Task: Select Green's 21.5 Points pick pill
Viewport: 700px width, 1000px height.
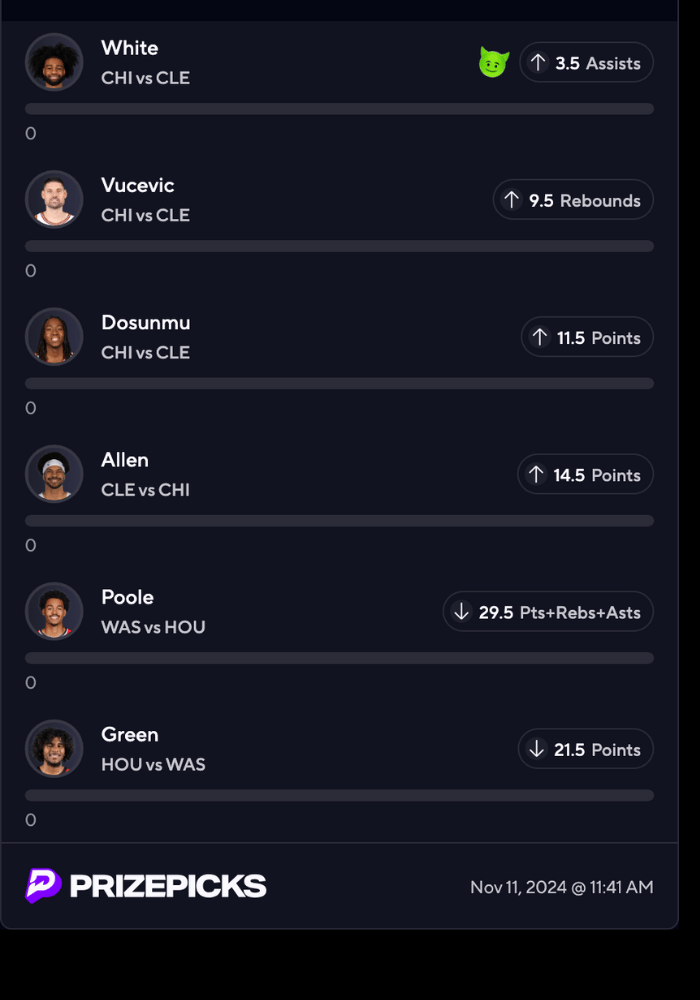Action: pyautogui.click(x=586, y=749)
